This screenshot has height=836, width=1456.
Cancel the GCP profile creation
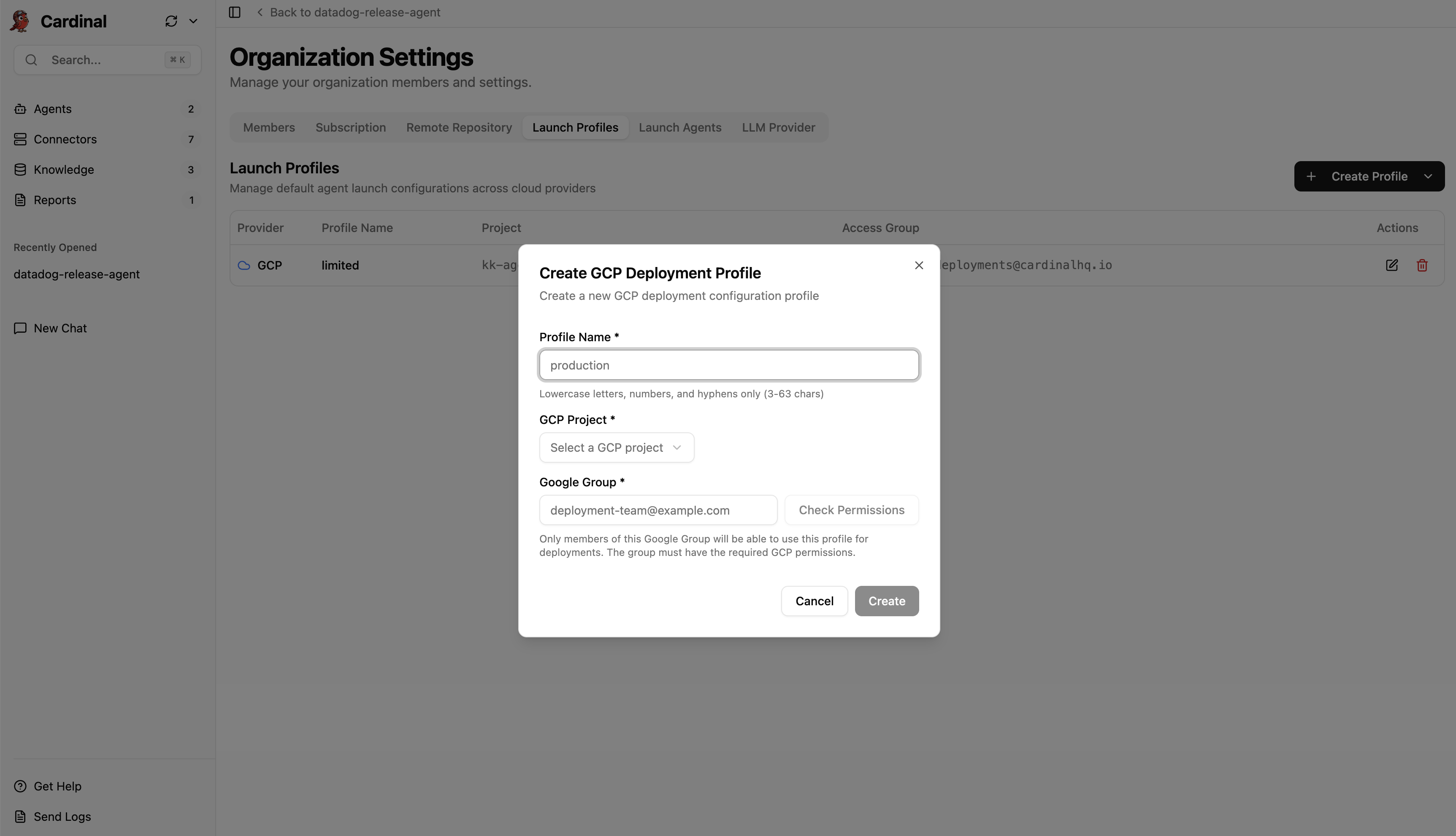(814, 601)
